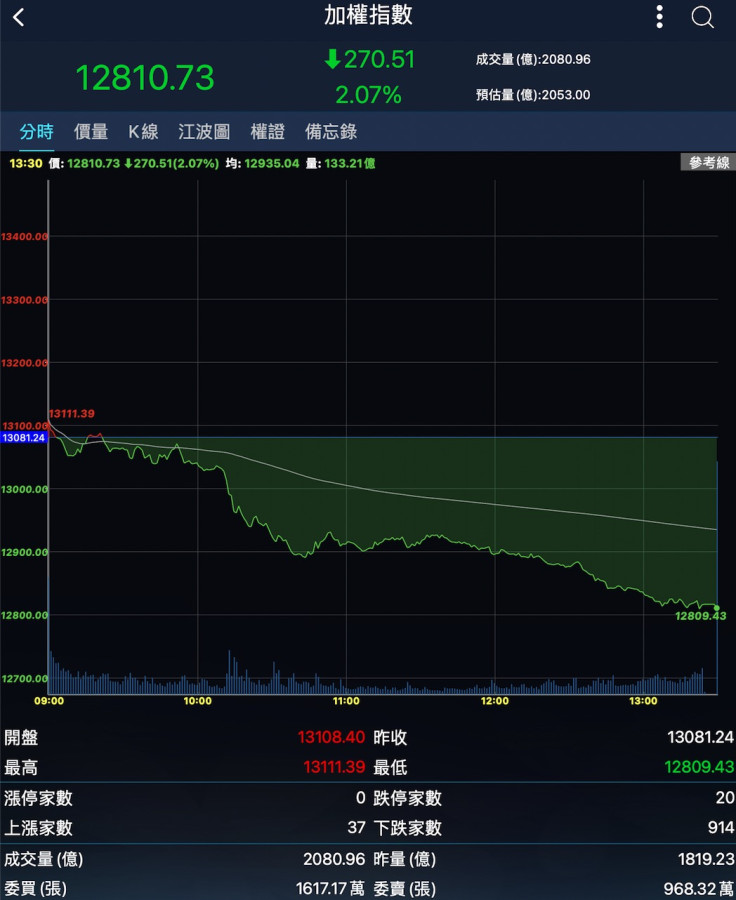Open the K線 tab

click(143, 131)
